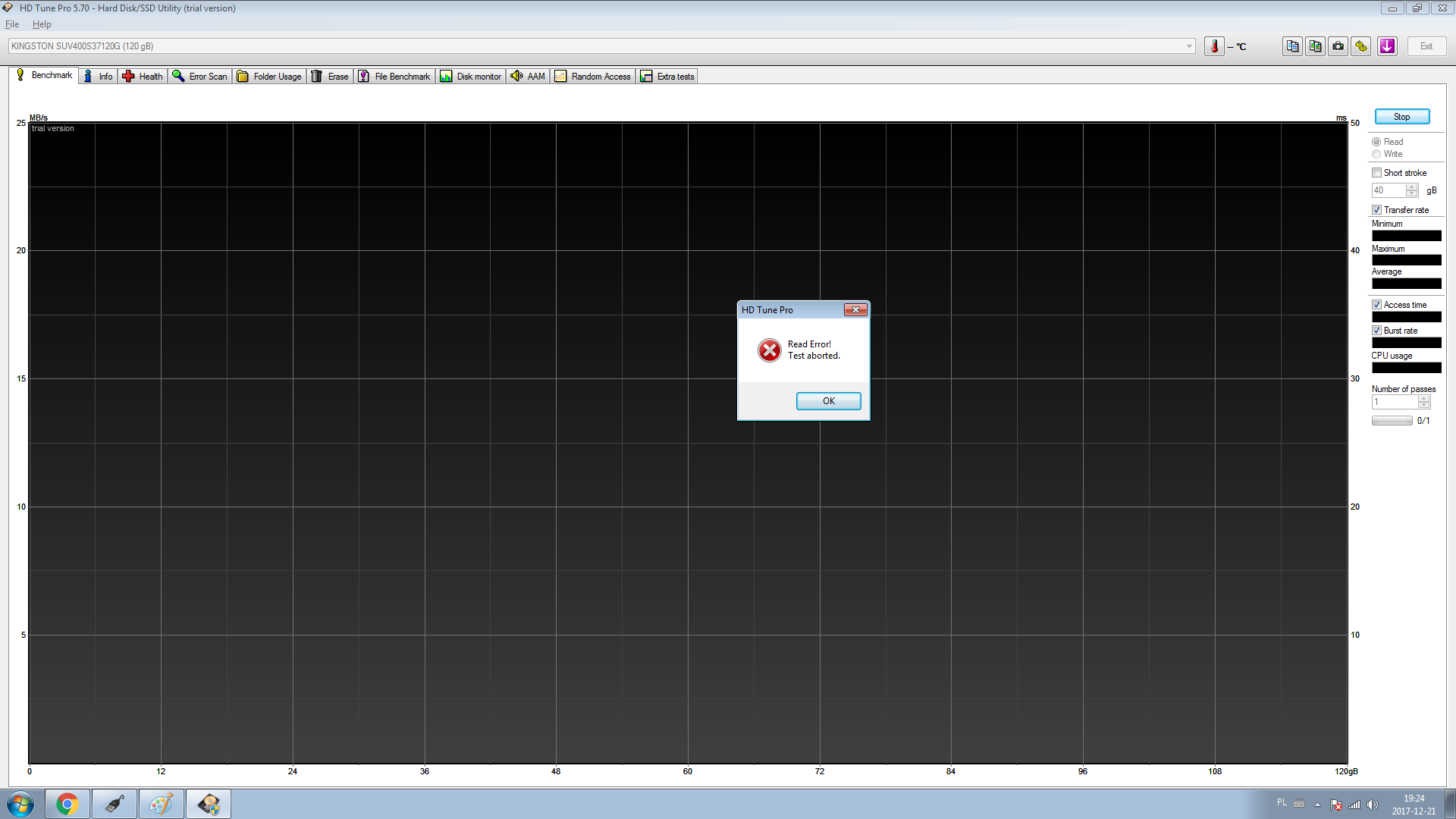This screenshot has height=819, width=1456.
Task: Switch to the Benchmark tab
Action: 44,75
